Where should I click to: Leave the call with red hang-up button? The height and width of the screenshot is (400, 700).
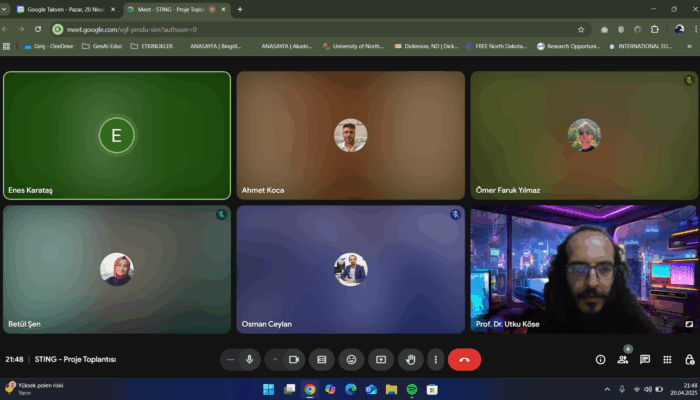464,359
